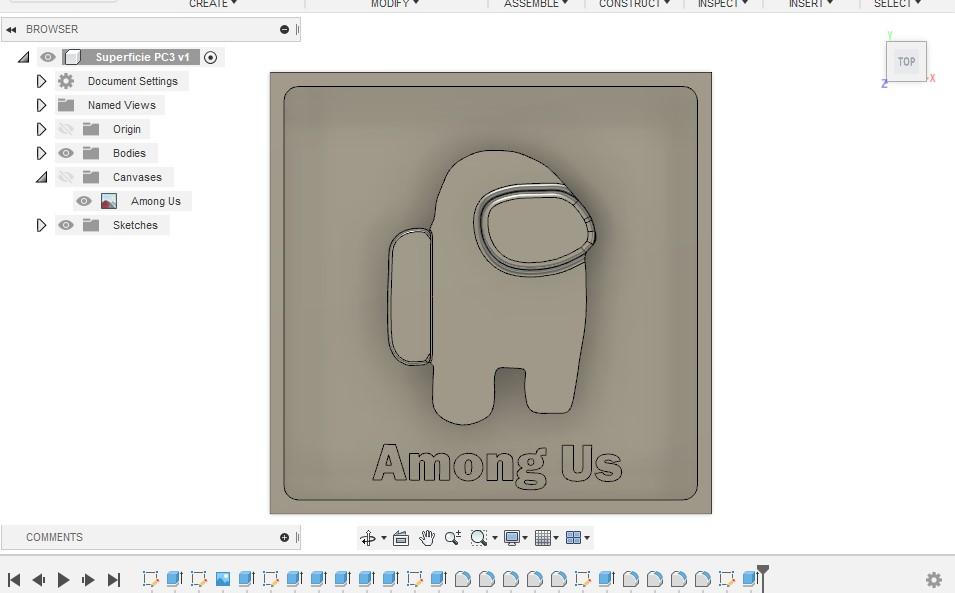The image size is (955, 593).
Task: Open timeline settings gear icon
Action: coord(934,579)
